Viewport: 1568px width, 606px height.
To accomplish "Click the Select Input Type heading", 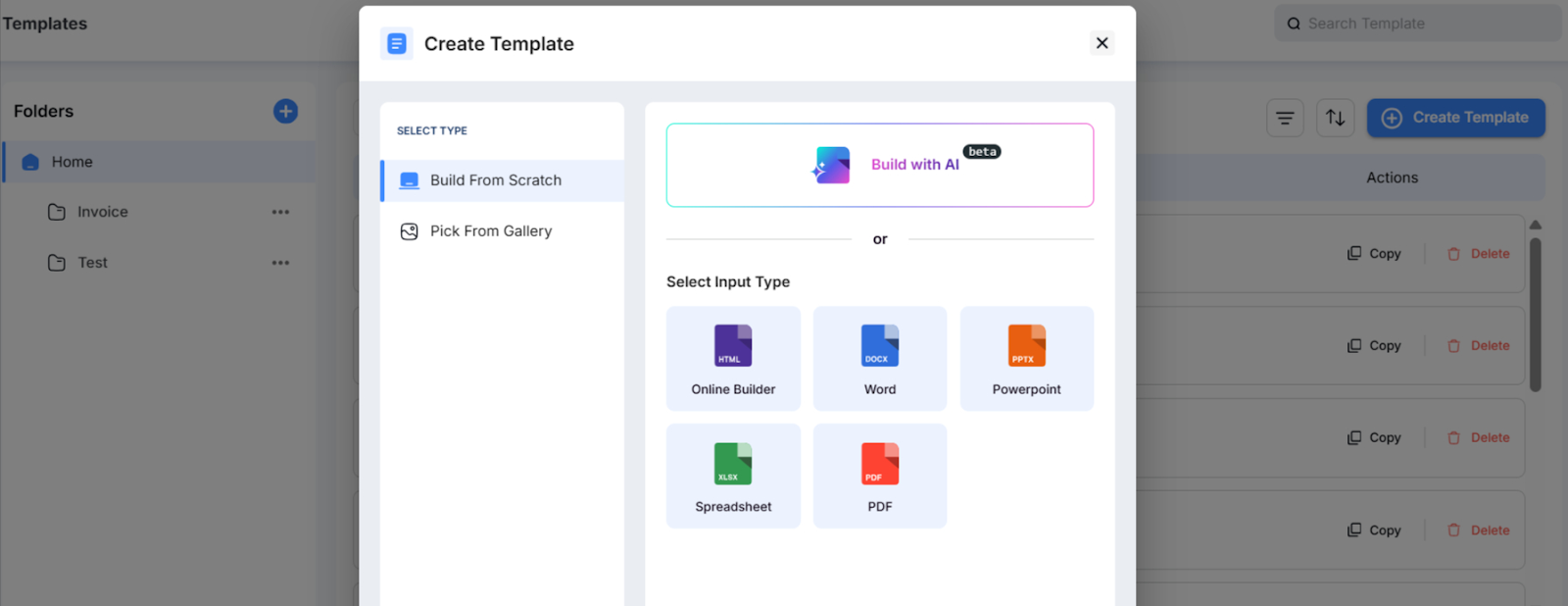I will (x=728, y=281).
